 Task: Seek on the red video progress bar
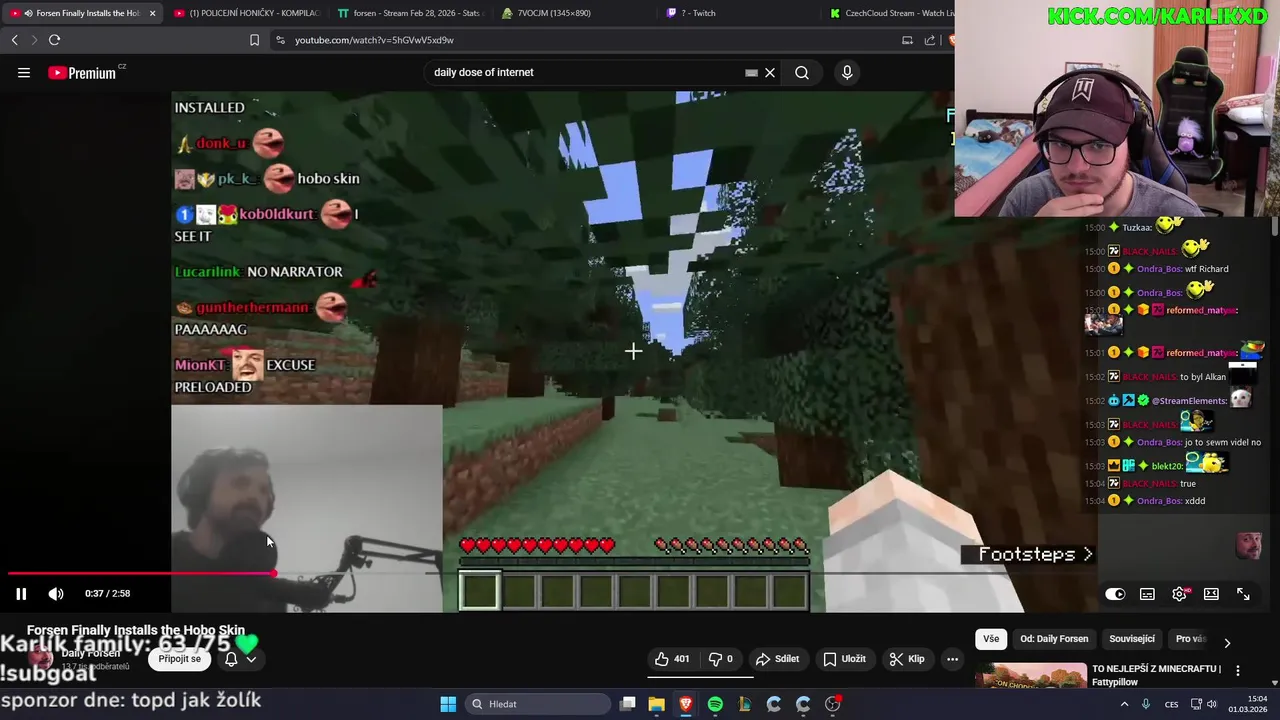tap(140, 573)
